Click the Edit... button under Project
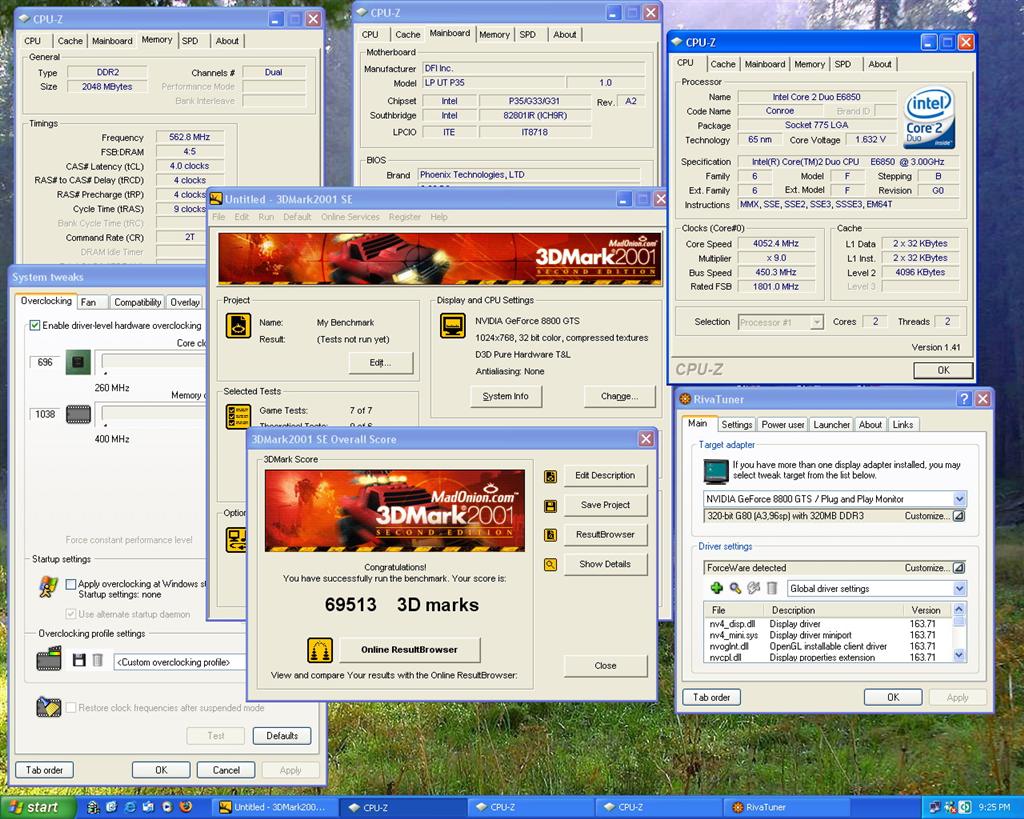 click(381, 363)
